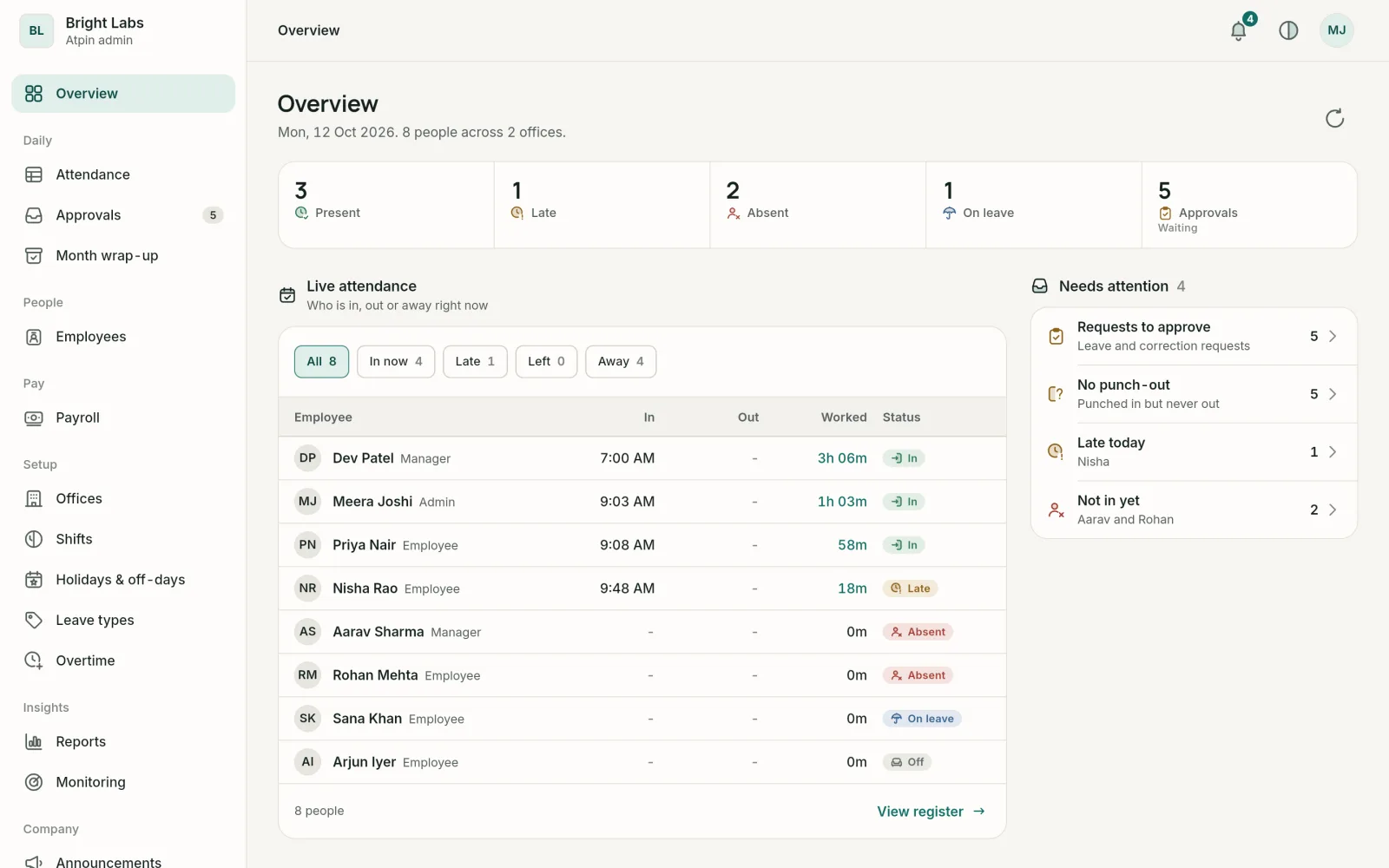
Task: Toggle the theme contrast icon
Action: [1288, 30]
